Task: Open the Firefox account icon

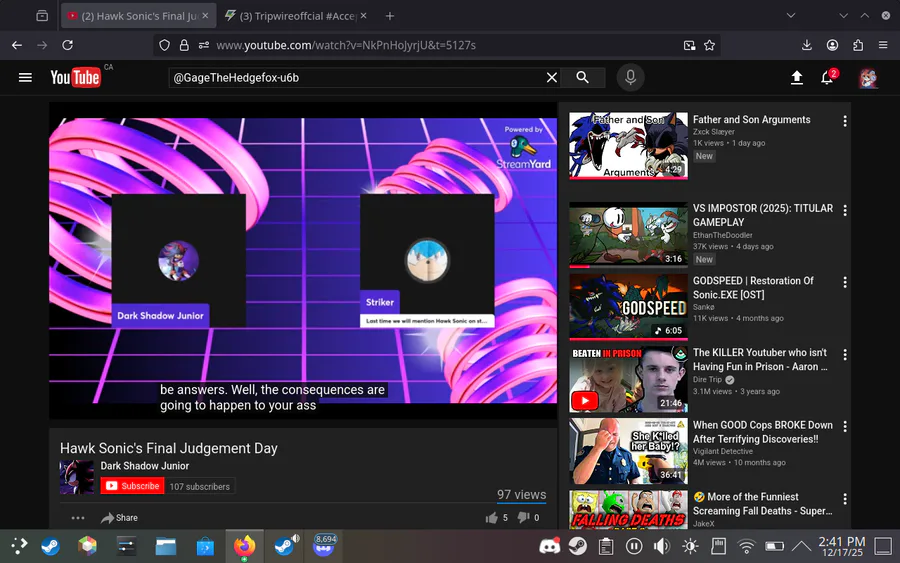Action: (x=832, y=45)
